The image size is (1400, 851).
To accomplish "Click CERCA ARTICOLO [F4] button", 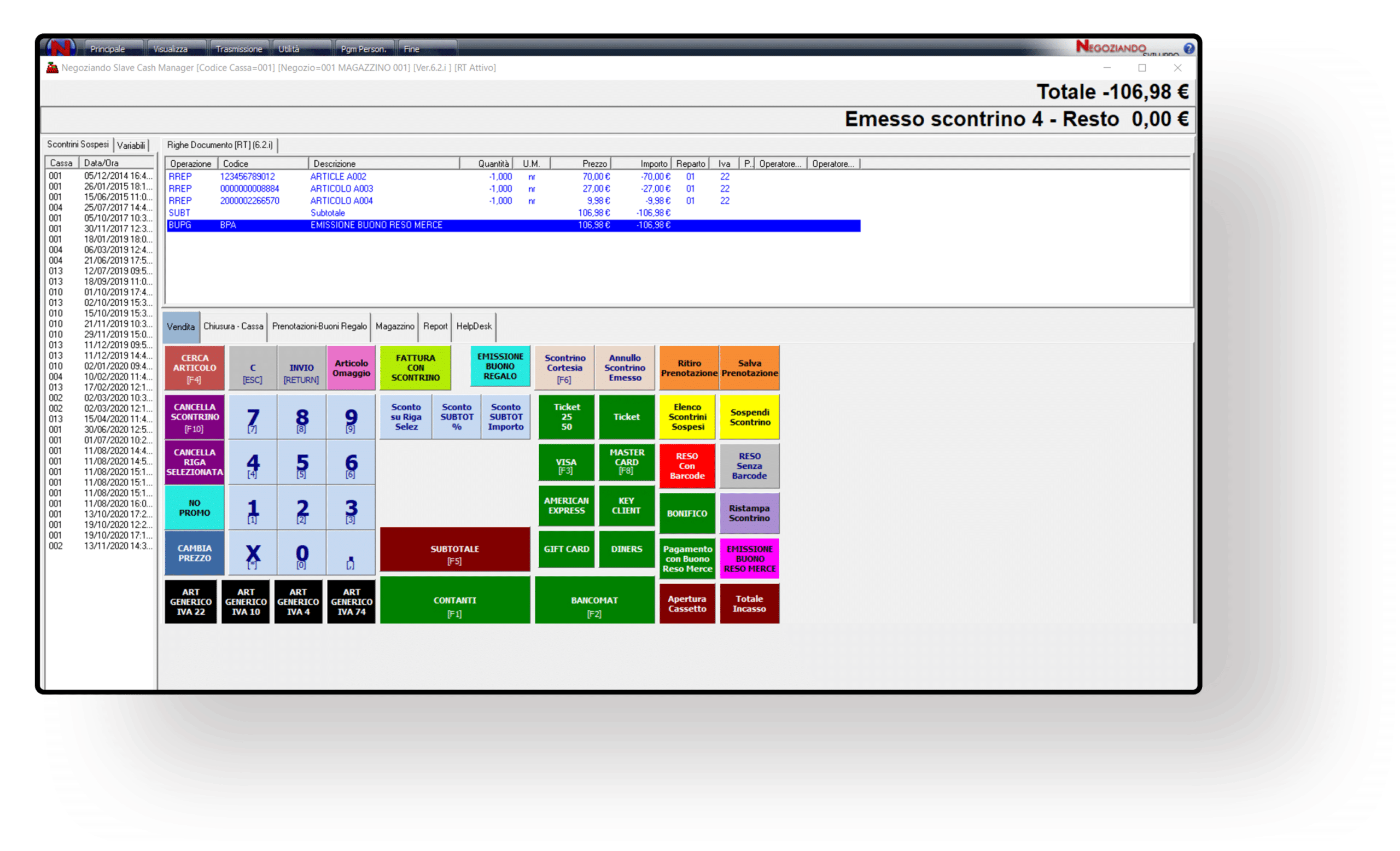I will (x=194, y=368).
